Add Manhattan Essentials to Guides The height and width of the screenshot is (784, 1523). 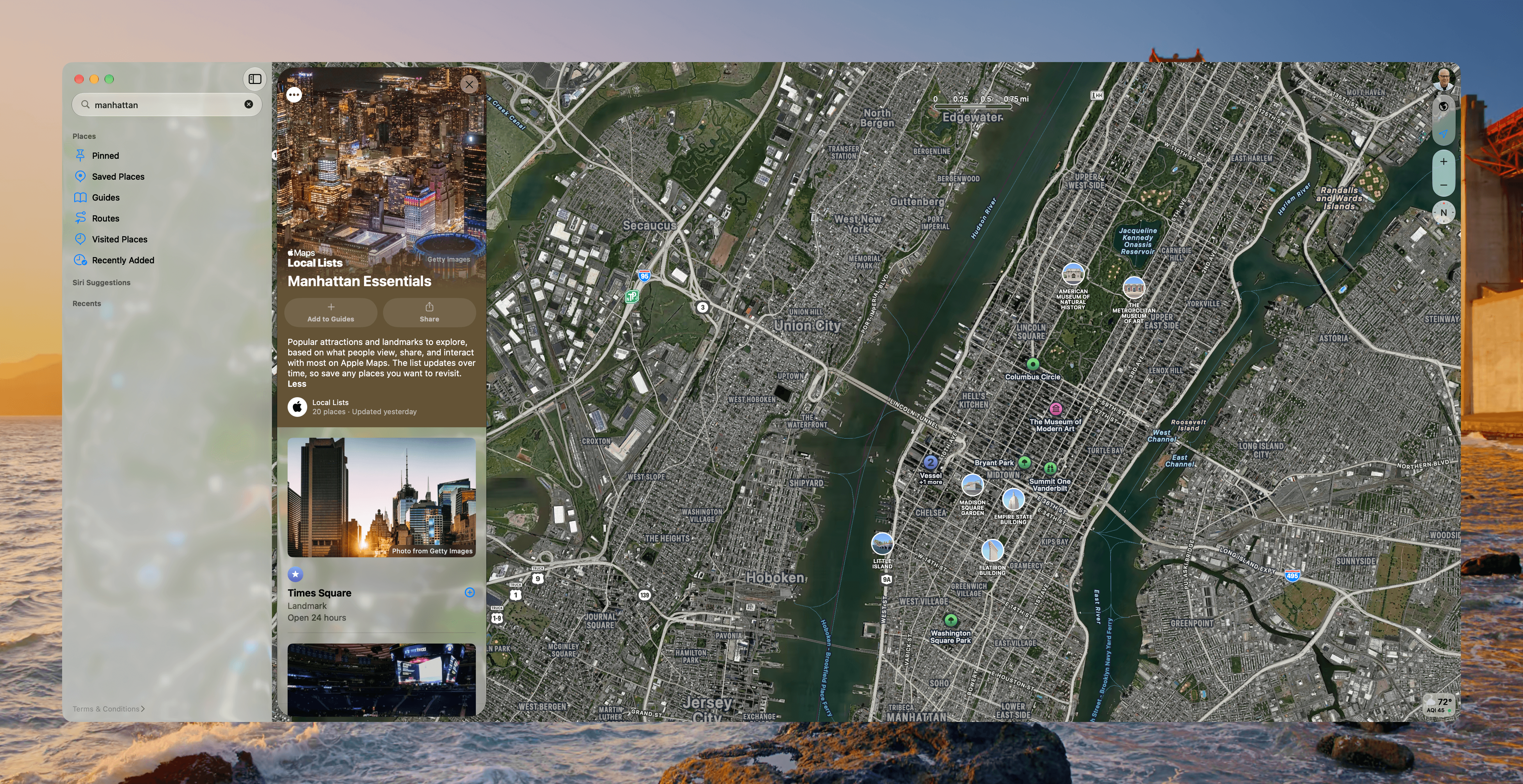pos(330,313)
